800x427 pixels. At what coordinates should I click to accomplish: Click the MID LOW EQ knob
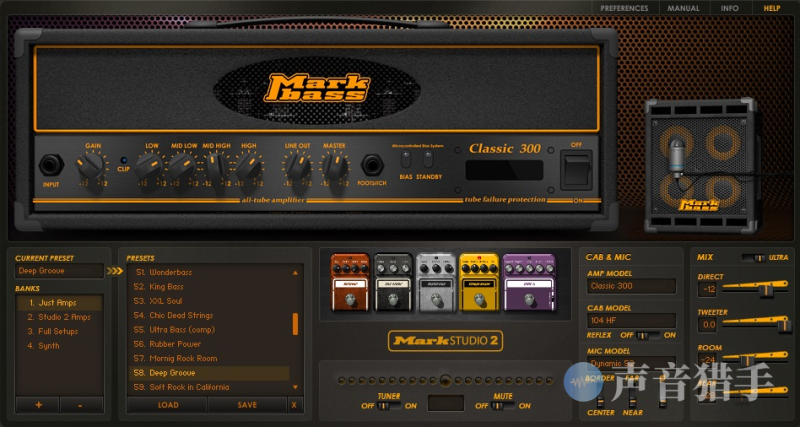[x=182, y=166]
